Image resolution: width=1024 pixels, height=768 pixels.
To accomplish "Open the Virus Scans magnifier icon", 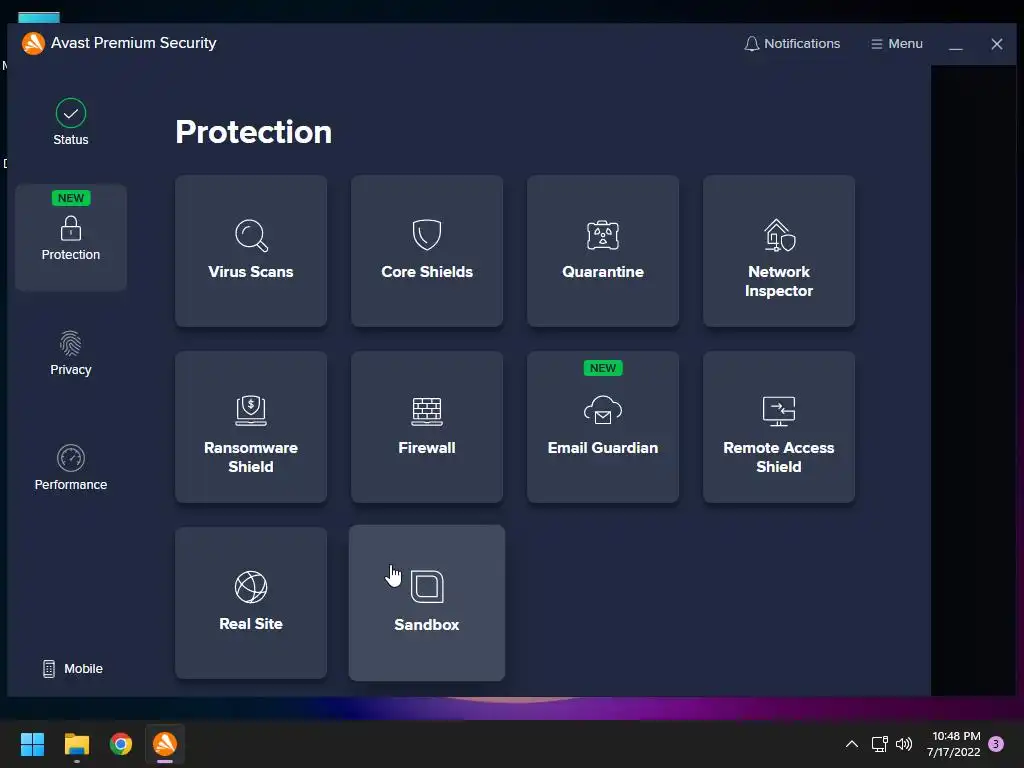I will coord(251,235).
